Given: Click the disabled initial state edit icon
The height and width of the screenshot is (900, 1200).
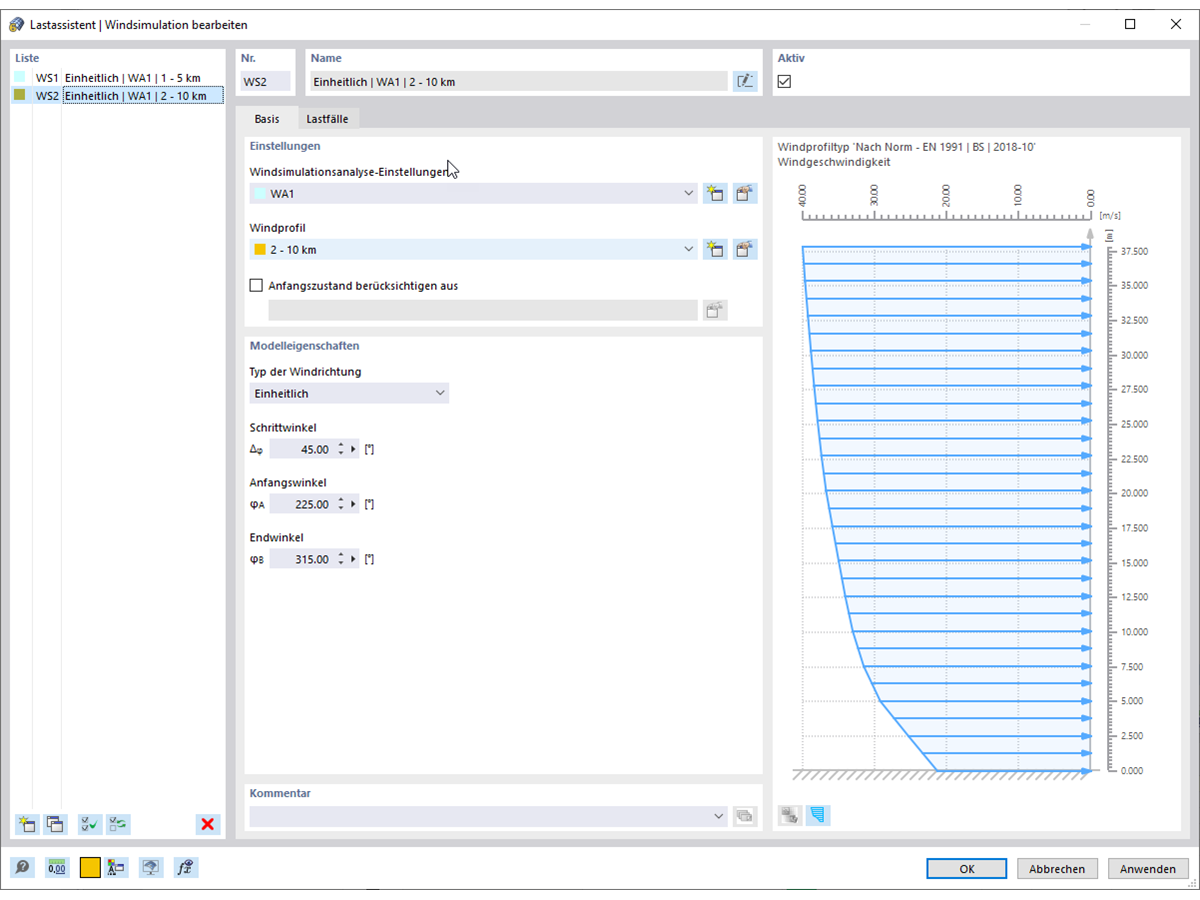Looking at the screenshot, I should 715,310.
